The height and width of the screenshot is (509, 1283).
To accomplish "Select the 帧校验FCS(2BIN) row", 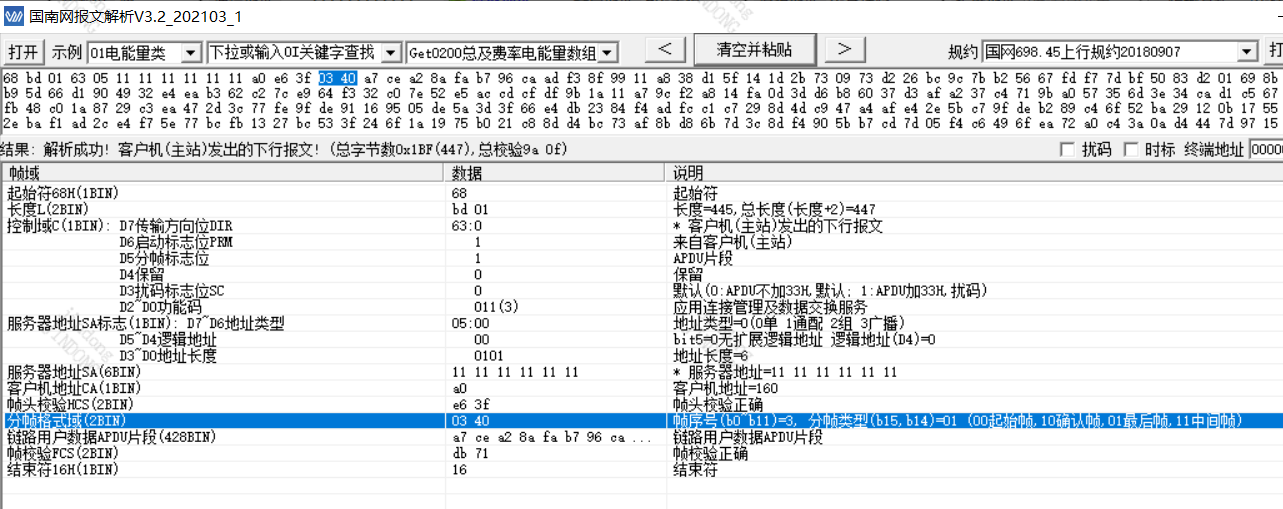I will 640,453.
